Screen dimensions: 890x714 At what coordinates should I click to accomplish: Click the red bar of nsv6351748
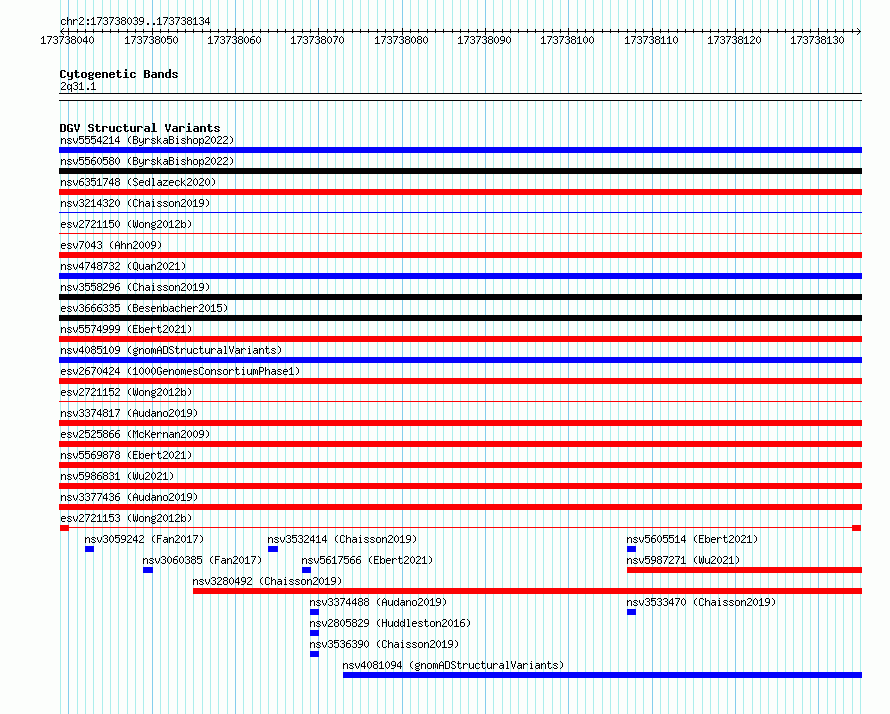pyautogui.click(x=460, y=192)
